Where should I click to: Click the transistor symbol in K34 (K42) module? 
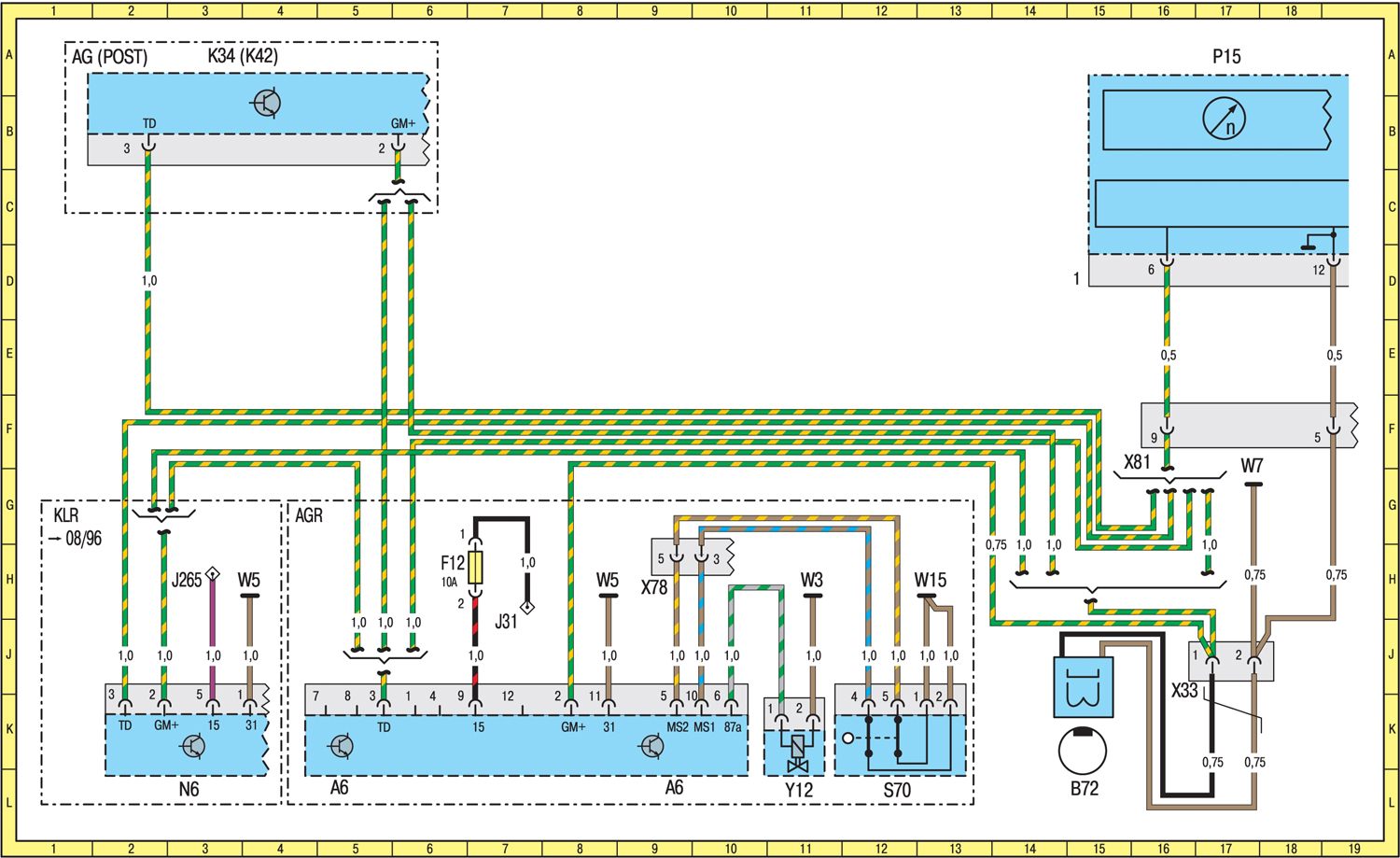(268, 103)
